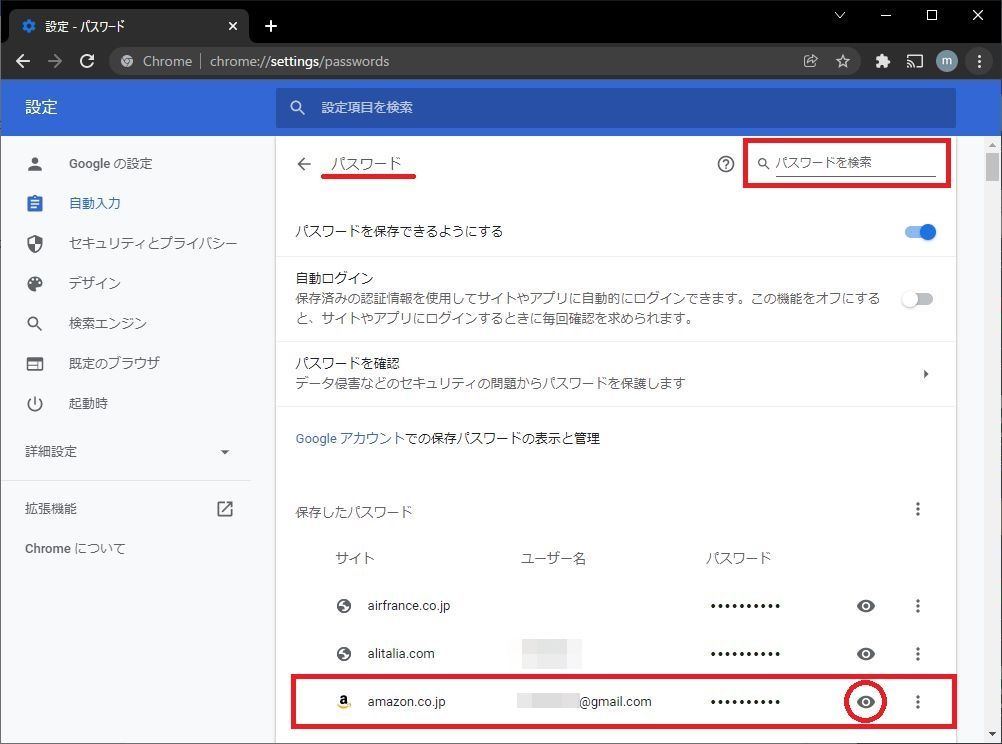Open Chrome について page
Screen dimensions: 1002x744
click(75, 548)
